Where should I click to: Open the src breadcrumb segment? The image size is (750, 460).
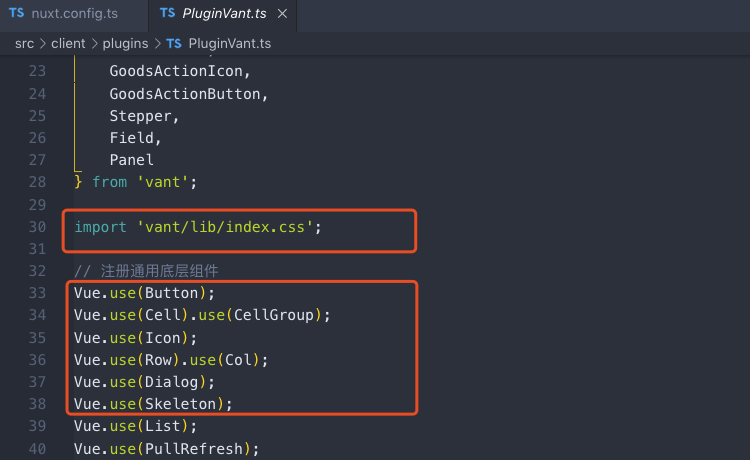pos(24,44)
